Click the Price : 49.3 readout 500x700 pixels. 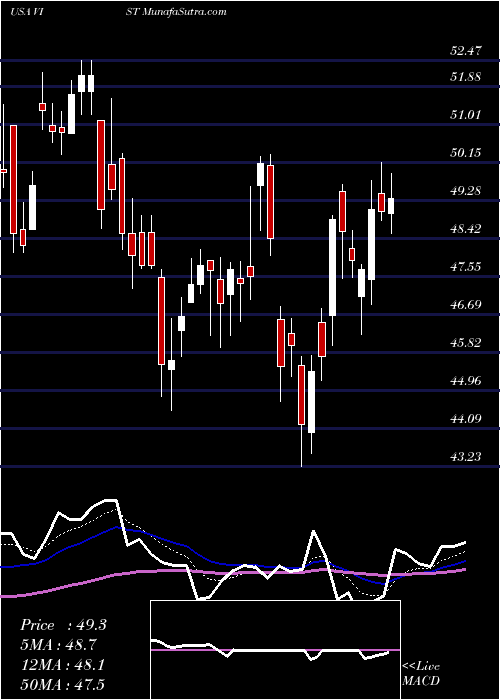[63, 625]
